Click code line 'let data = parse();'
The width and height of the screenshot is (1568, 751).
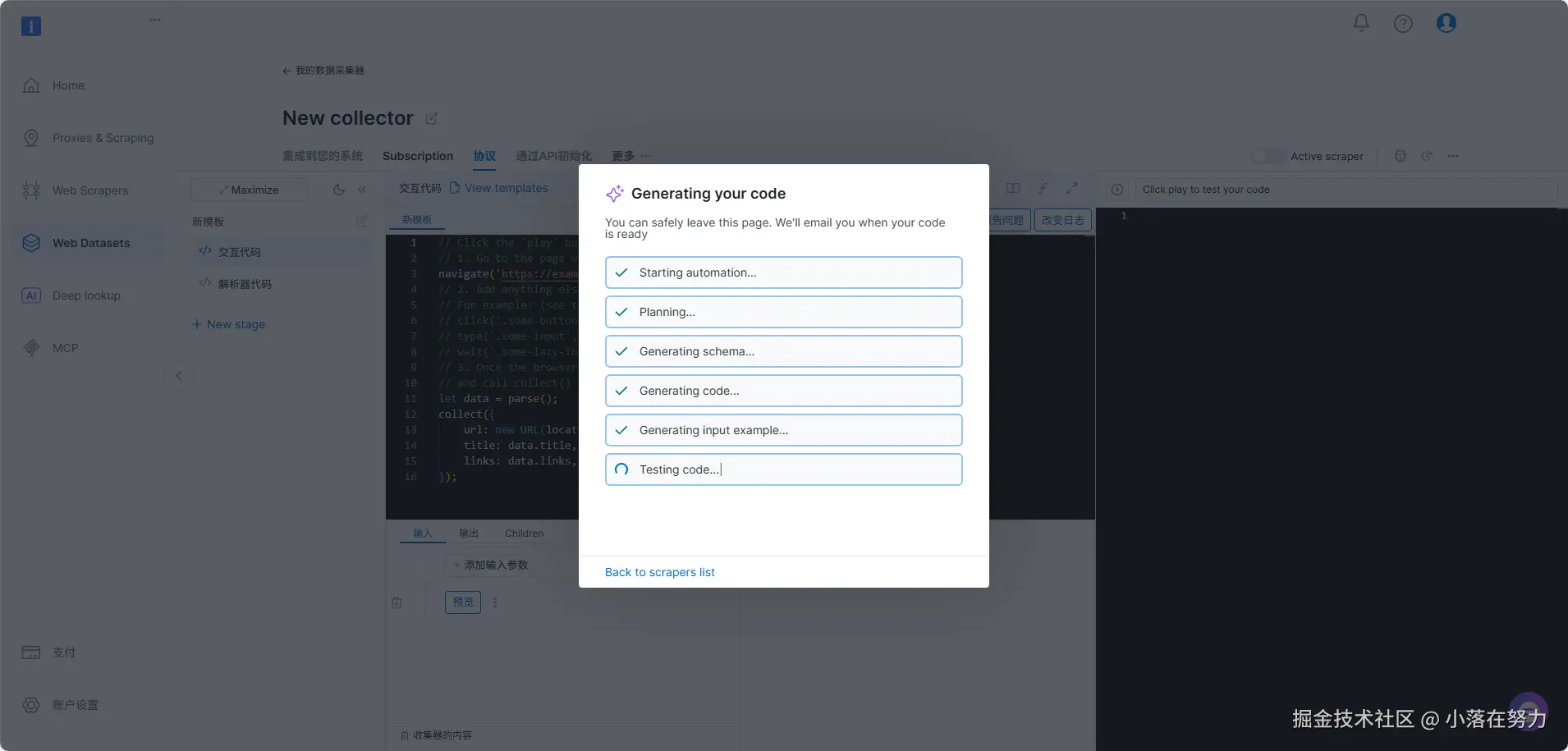coord(497,399)
